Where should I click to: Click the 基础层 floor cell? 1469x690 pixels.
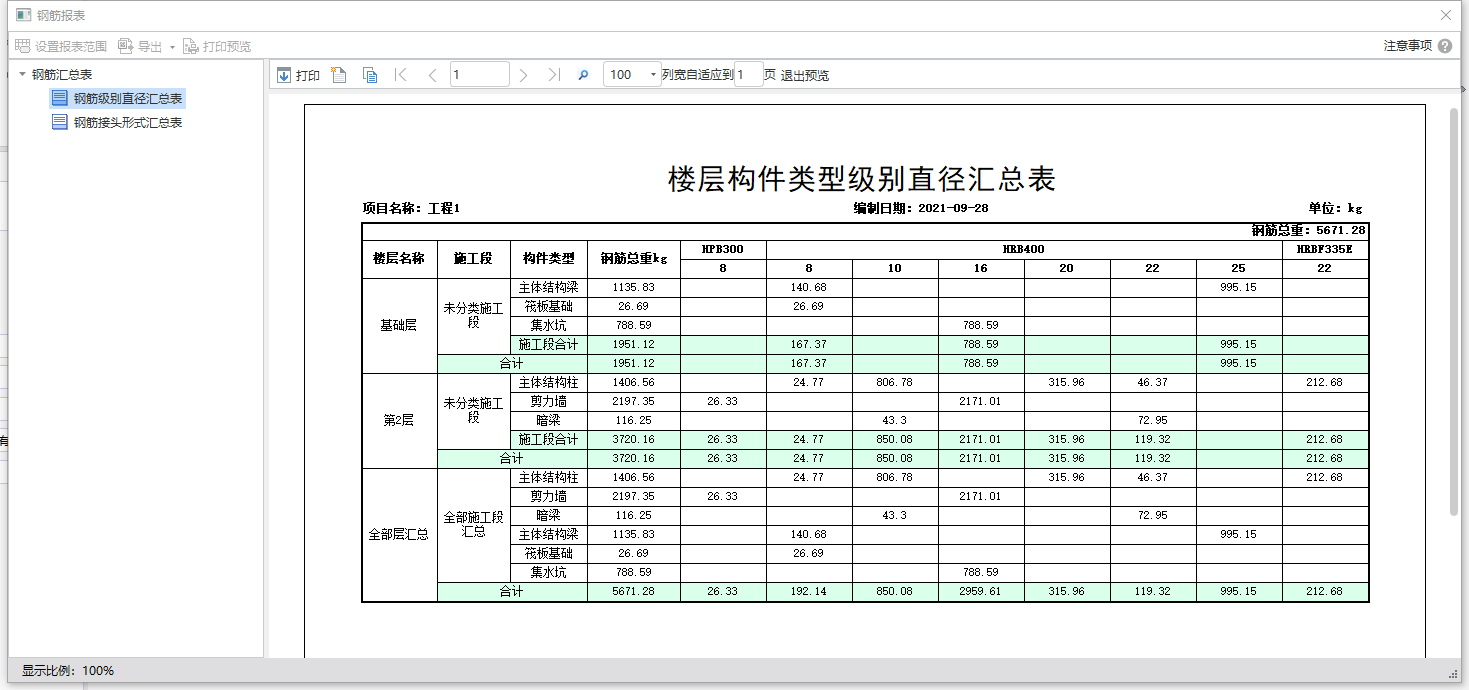(x=399, y=325)
